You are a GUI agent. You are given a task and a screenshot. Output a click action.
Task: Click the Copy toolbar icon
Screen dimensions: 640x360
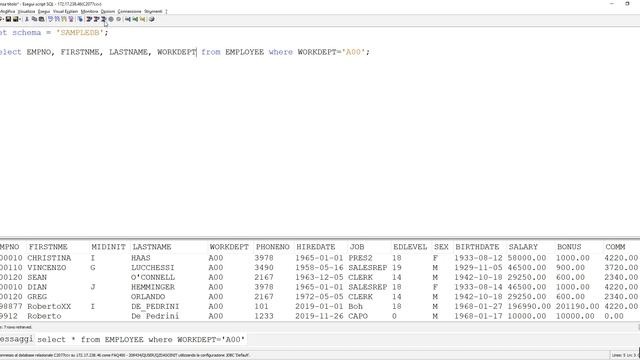pos(34,19)
